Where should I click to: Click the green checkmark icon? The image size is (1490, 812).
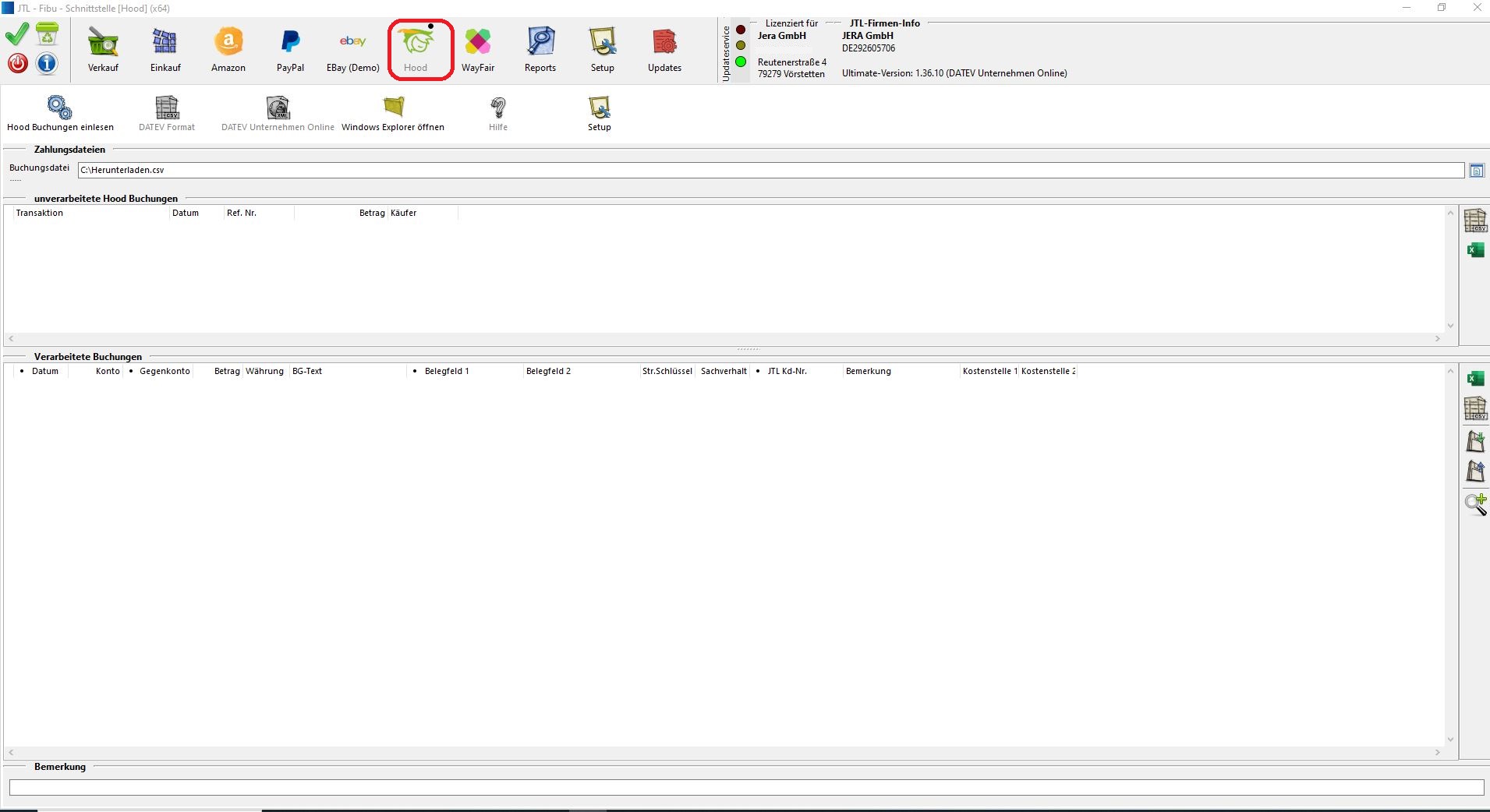click(17, 34)
